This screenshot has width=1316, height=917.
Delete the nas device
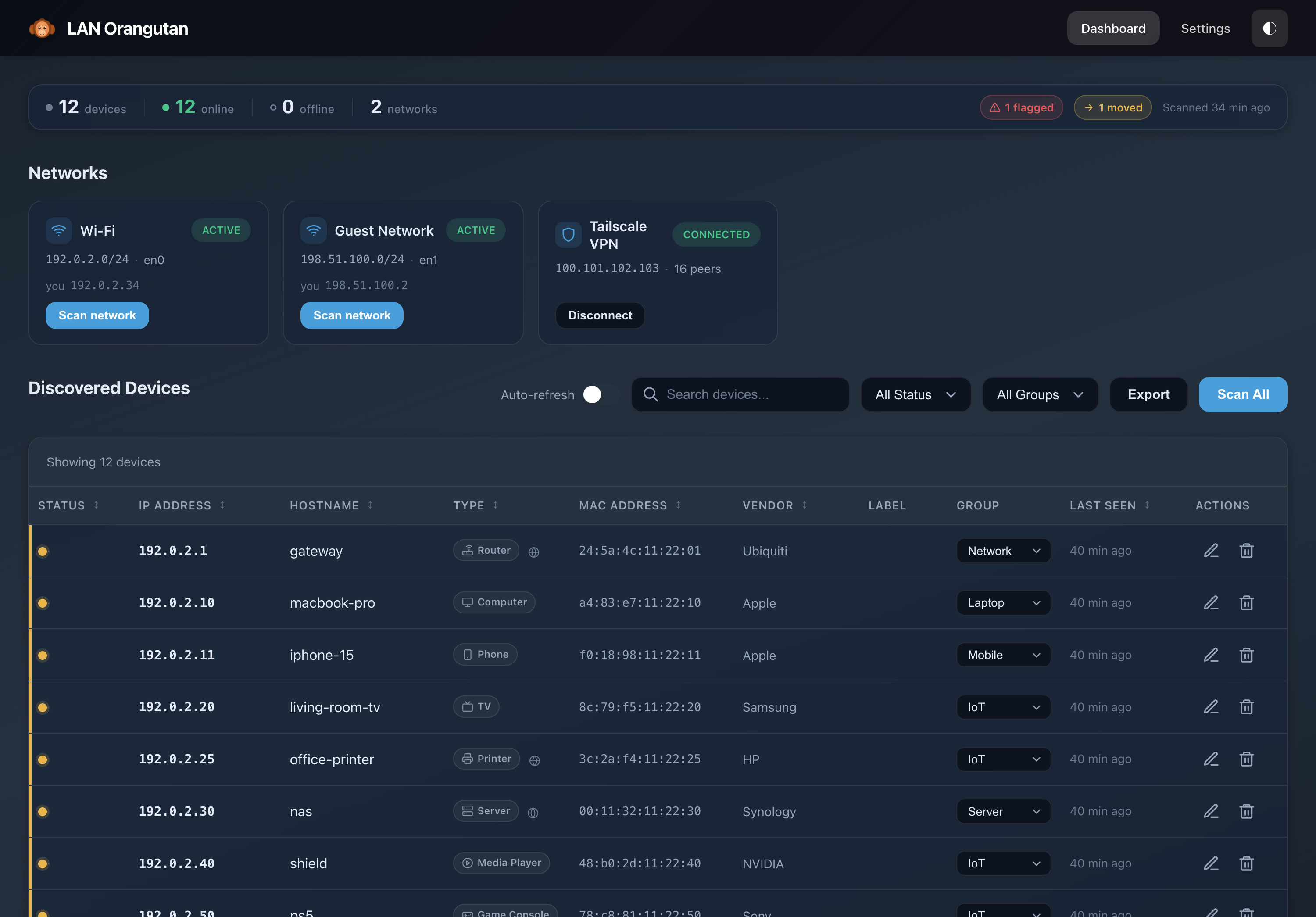point(1246,812)
